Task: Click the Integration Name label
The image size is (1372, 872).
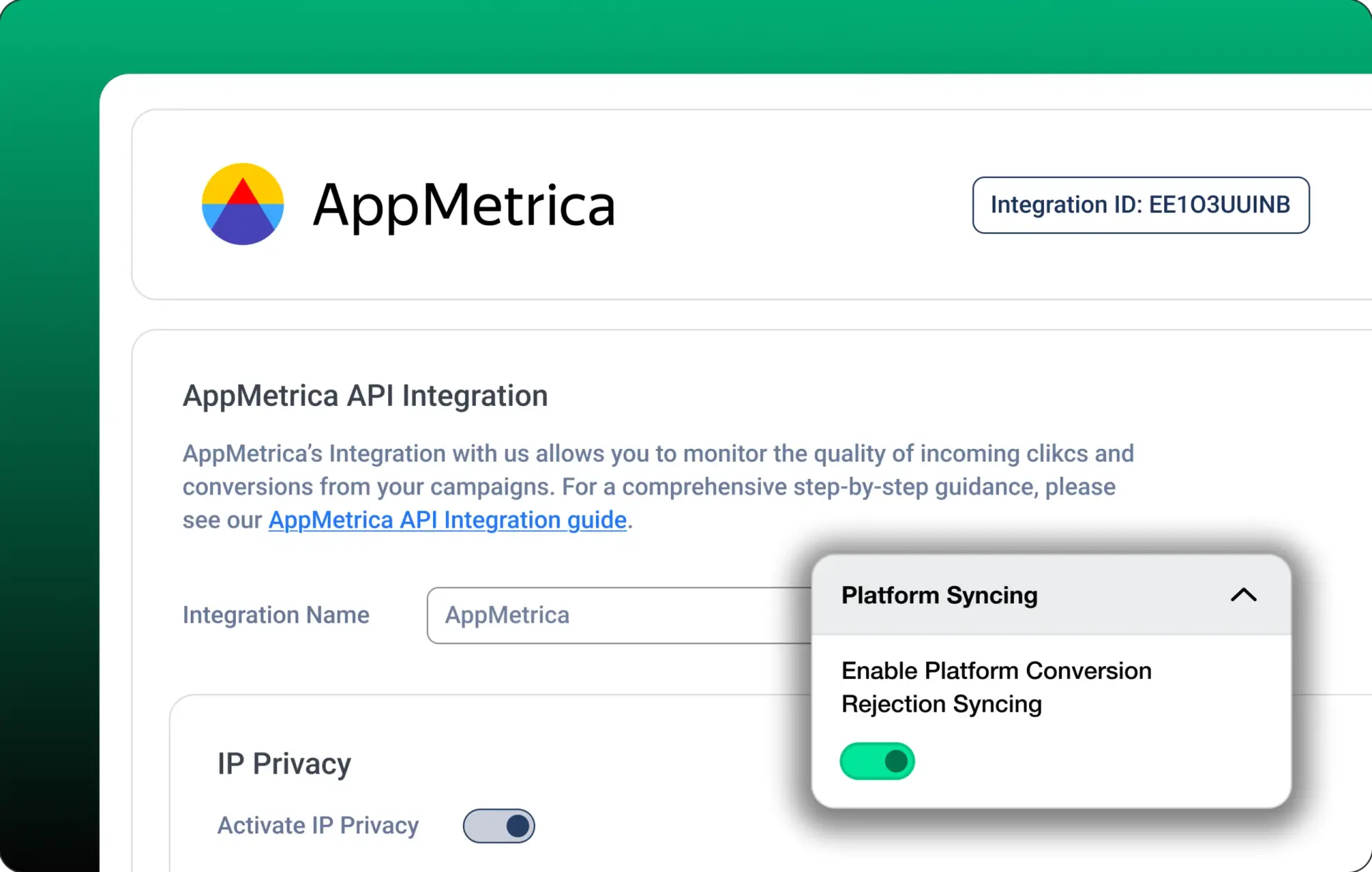Action: 276,615
